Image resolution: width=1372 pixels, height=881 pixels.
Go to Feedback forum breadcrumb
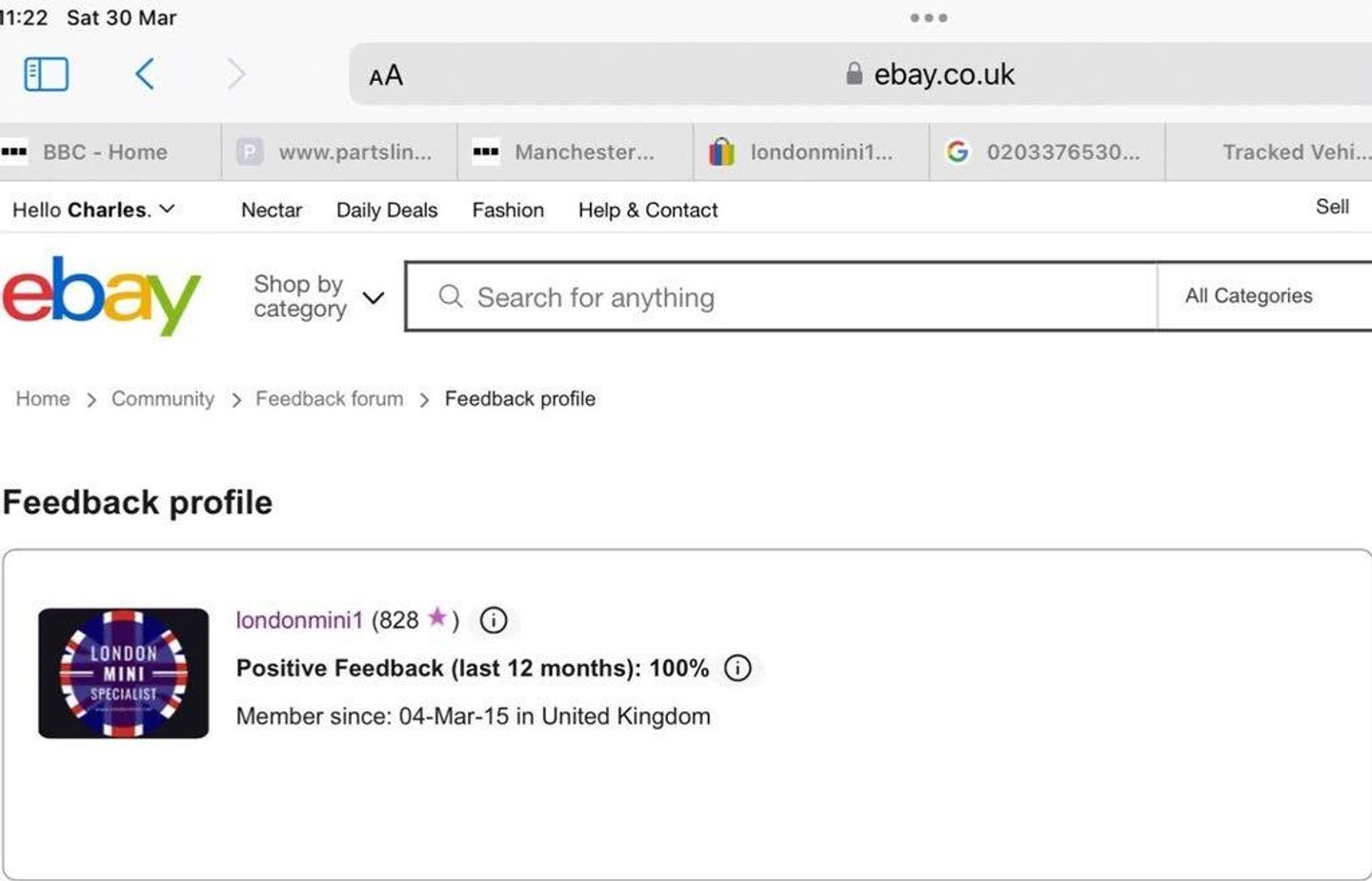coord(329,399)
